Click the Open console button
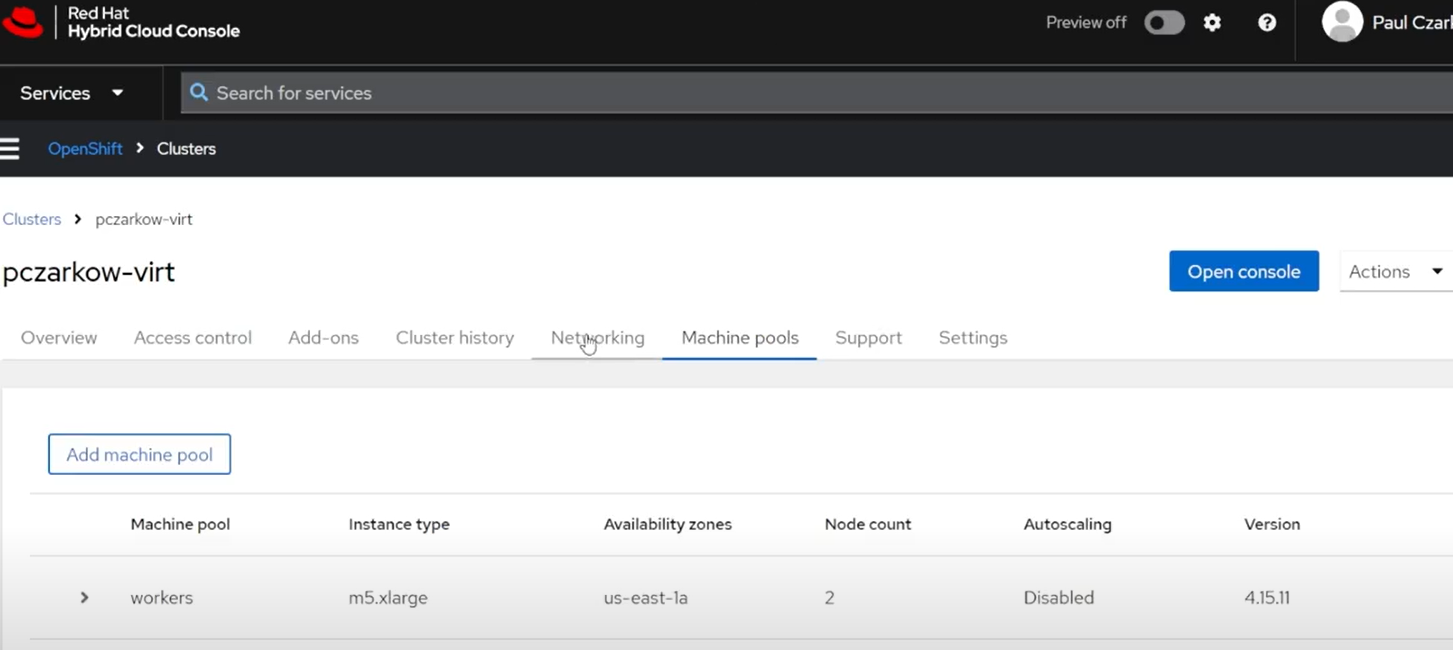Viewport: 1453px width, 650px height. (1243, 272)
